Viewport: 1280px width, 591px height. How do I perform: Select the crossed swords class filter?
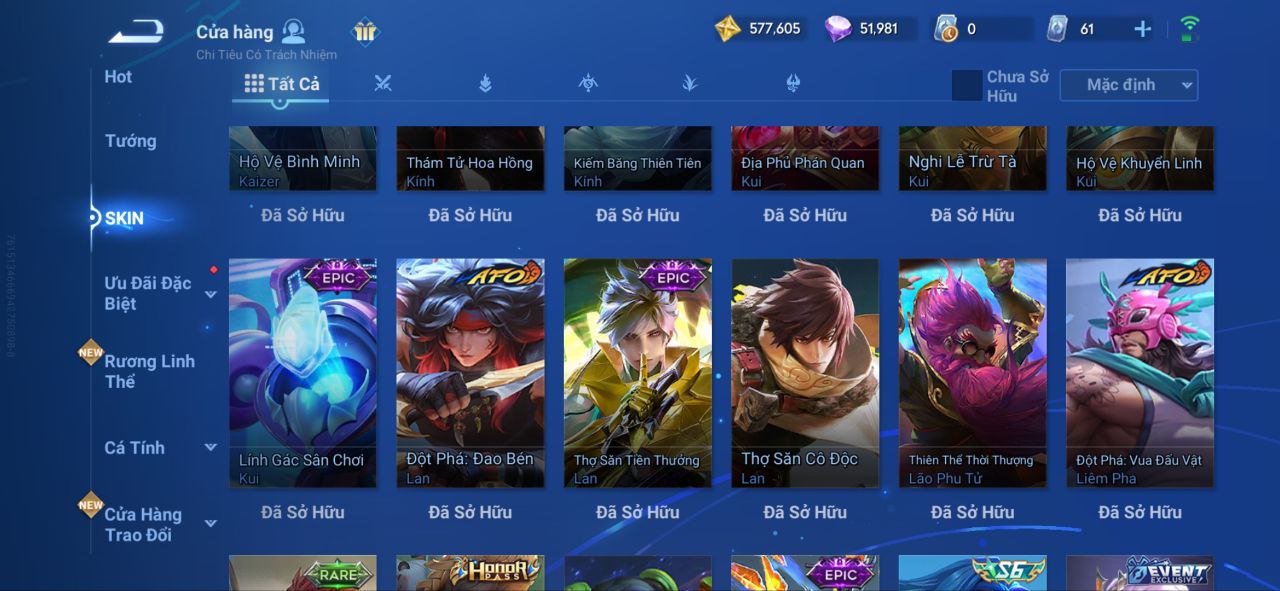(383, 84)
